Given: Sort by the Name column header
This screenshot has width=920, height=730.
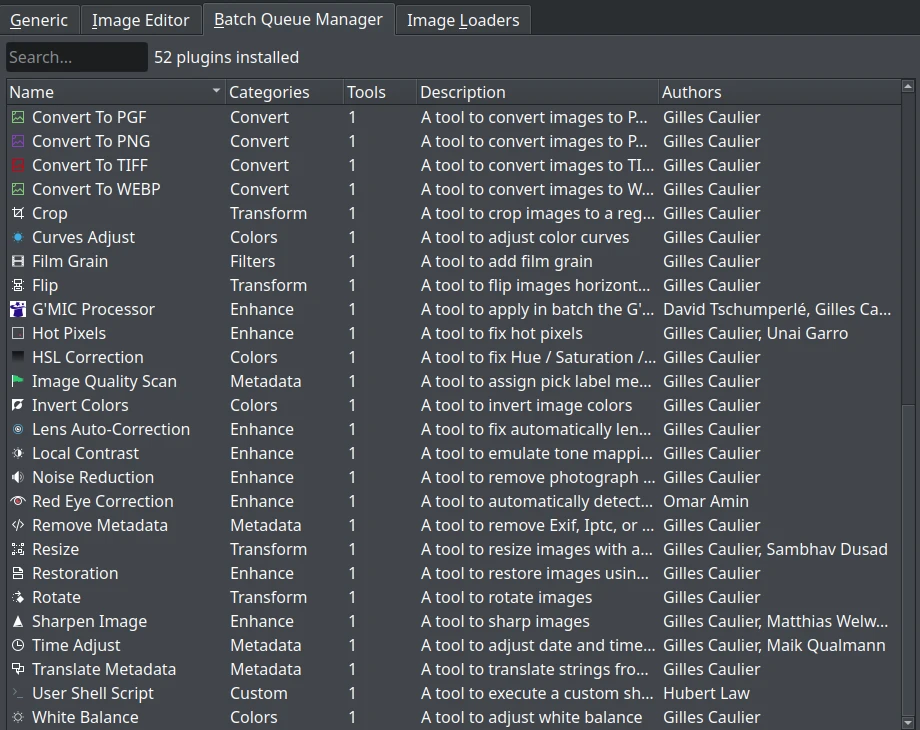Looking at the screenshot, I should click(116, 92).
